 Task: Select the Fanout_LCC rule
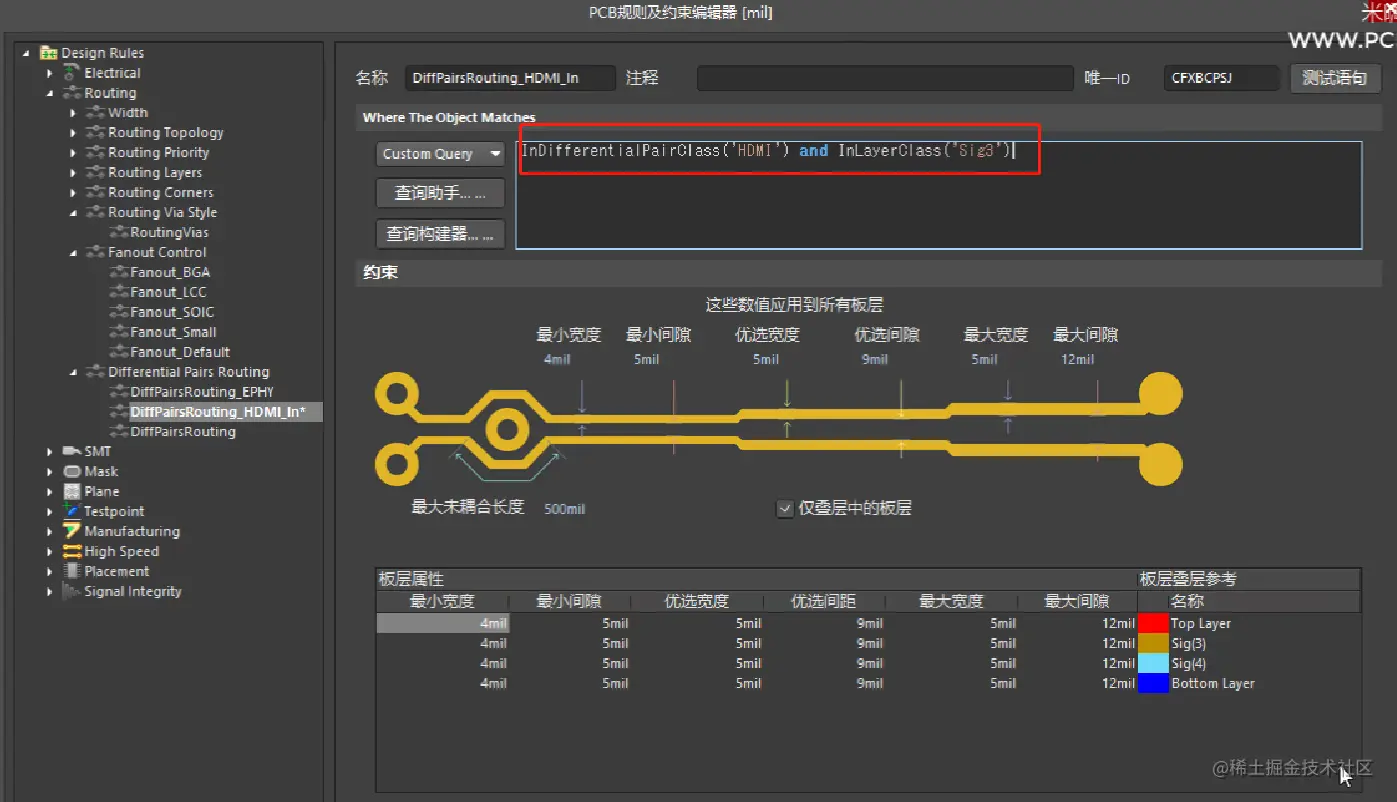coord(168,292)
